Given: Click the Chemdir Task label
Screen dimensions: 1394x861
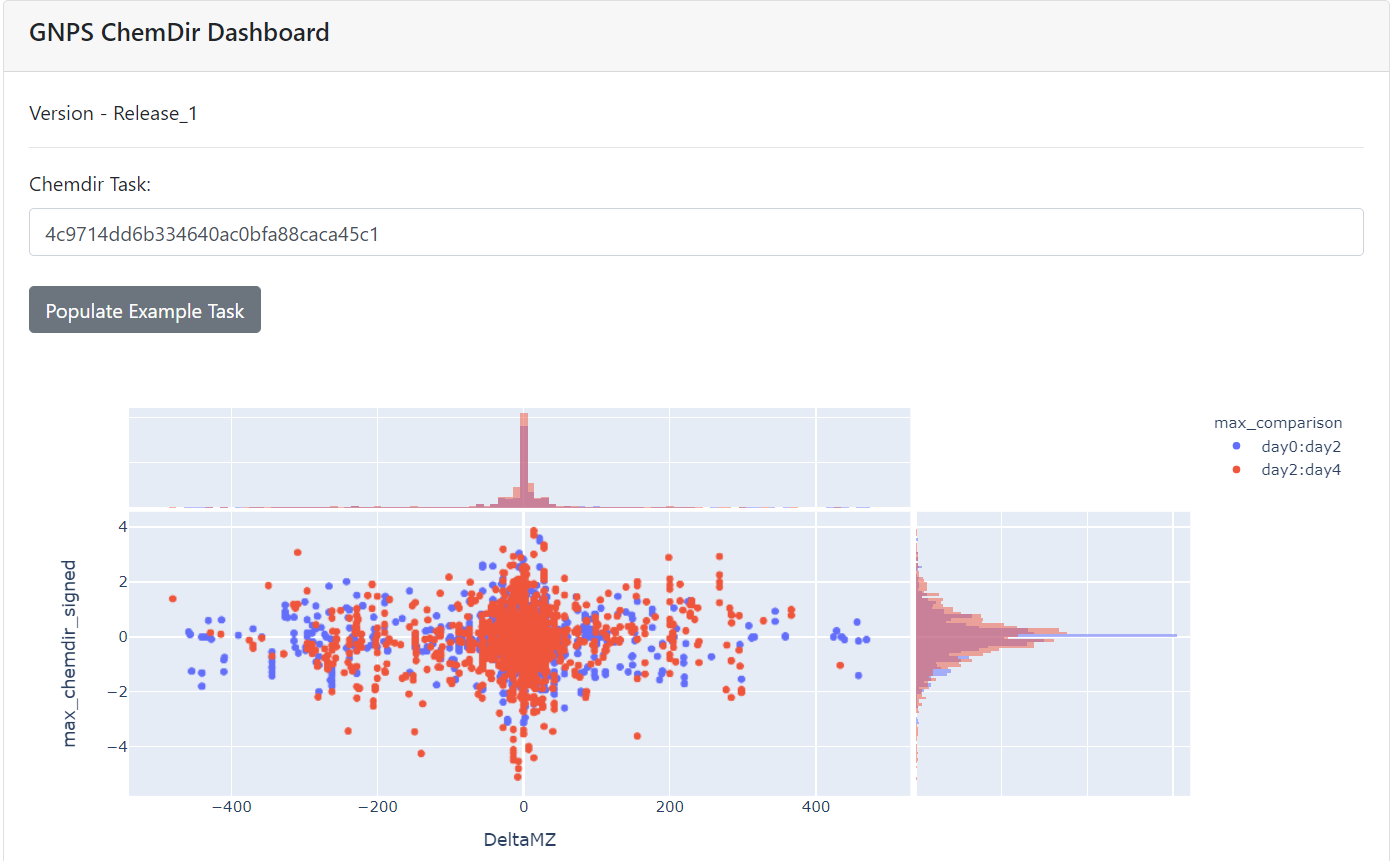Looking at the screenshot, I should pyautogui.click(x=90, y=184).
